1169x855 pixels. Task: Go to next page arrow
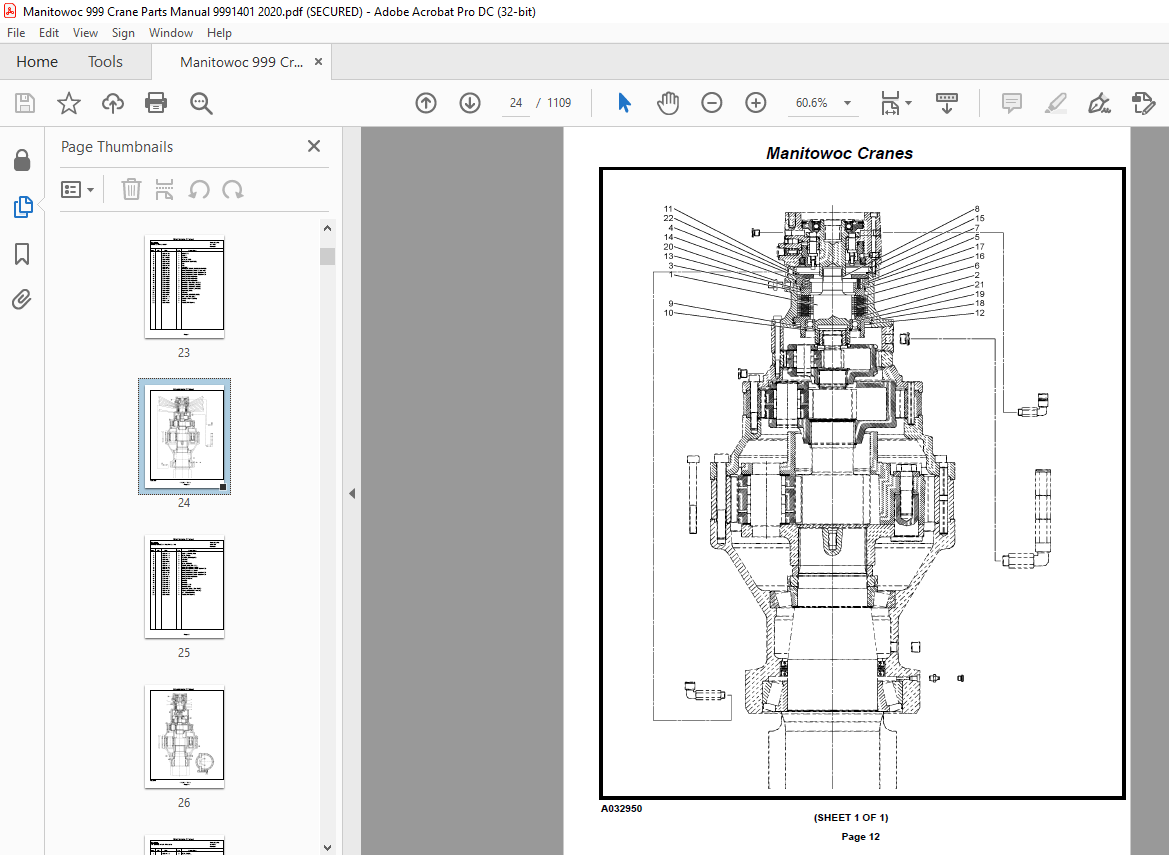(x=470, y=103)
